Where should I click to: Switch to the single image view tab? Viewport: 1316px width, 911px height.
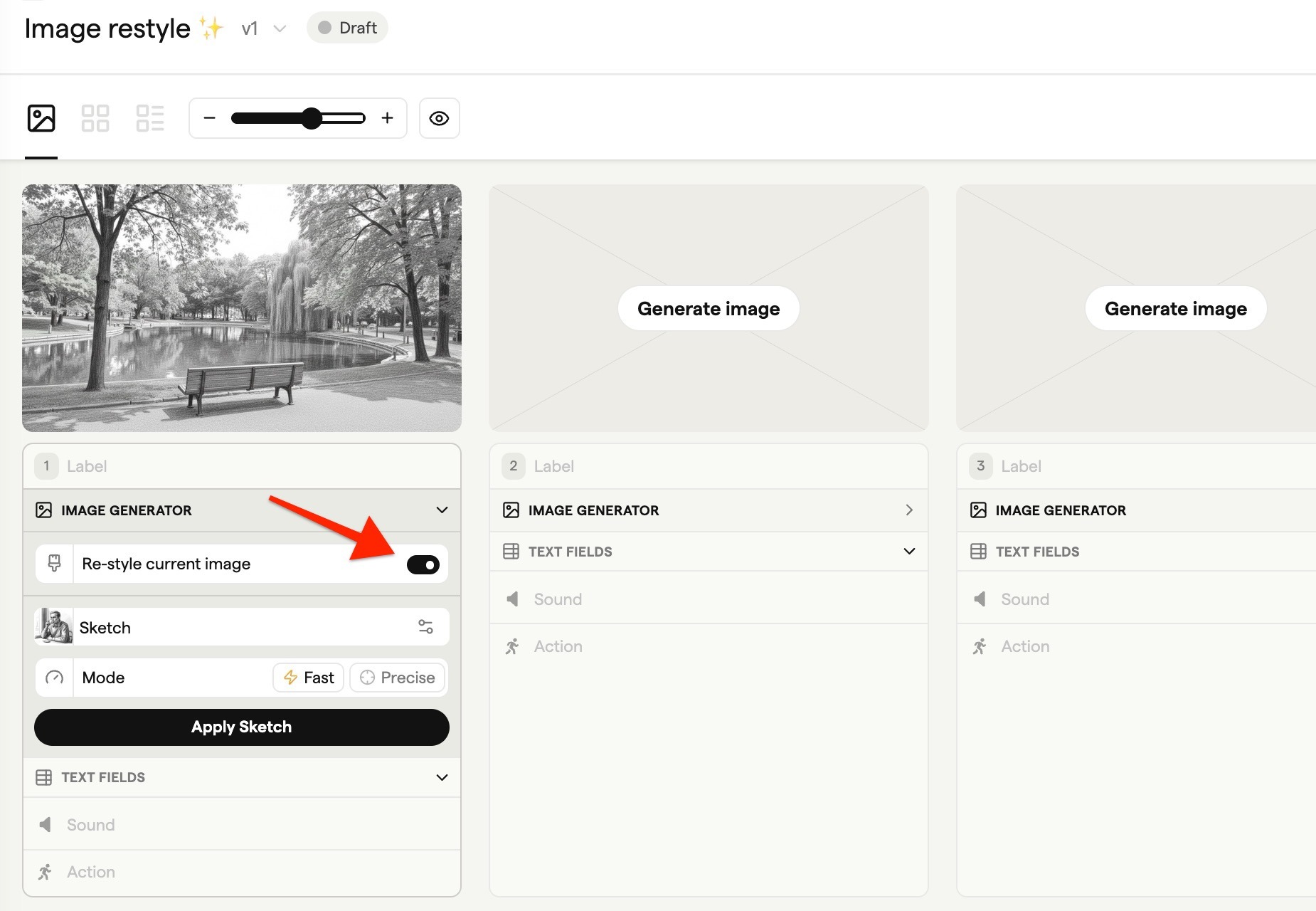tap(41, 117)
